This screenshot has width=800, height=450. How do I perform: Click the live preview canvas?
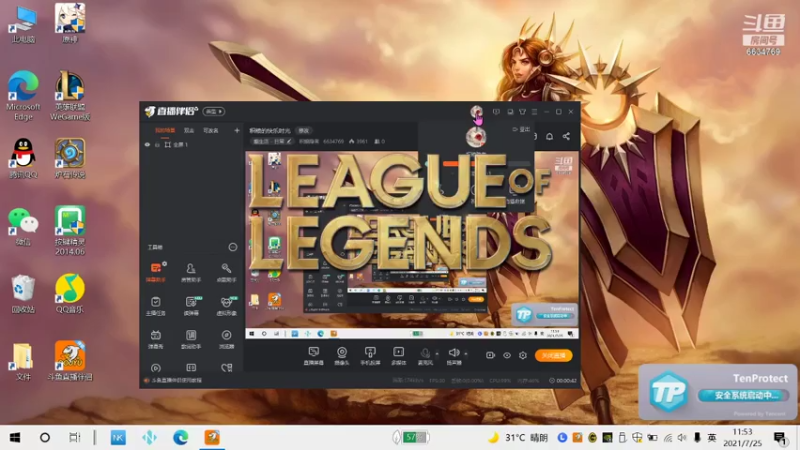pos(412,245)
